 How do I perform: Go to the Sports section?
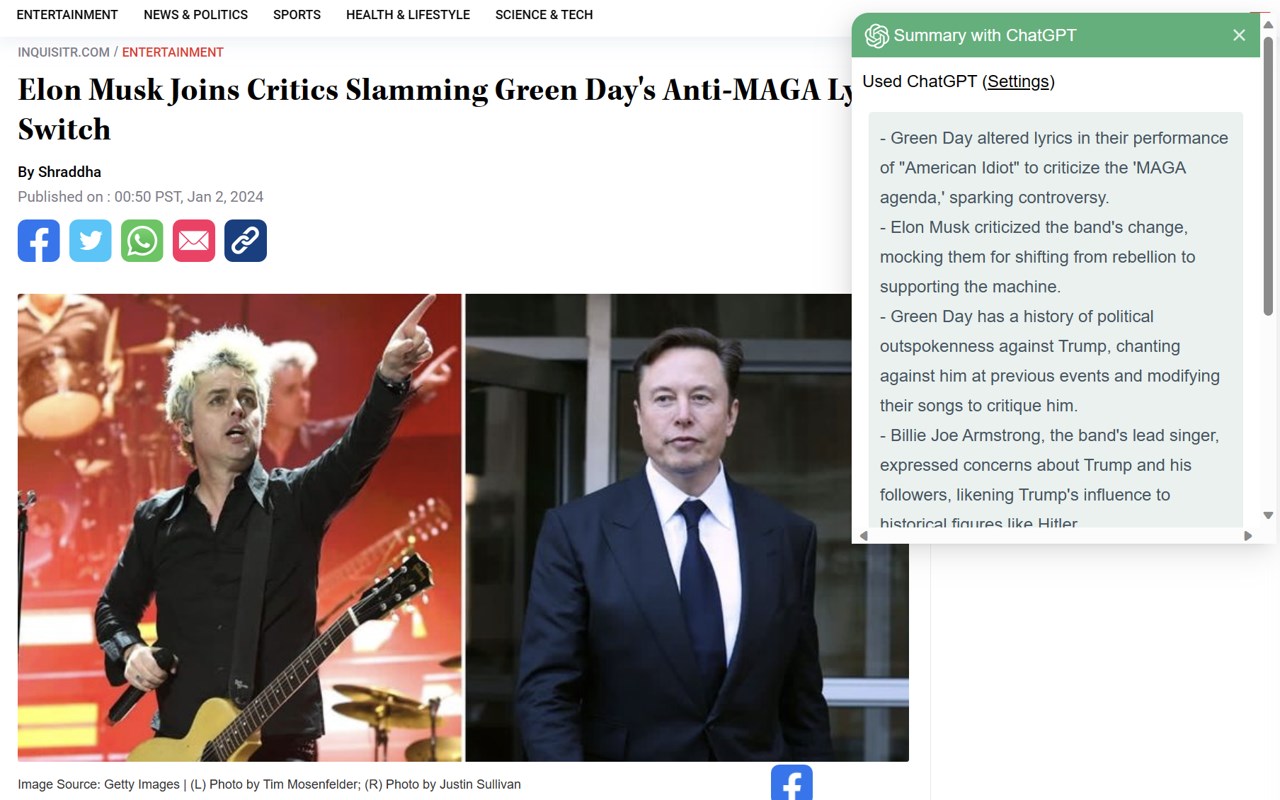297,15
